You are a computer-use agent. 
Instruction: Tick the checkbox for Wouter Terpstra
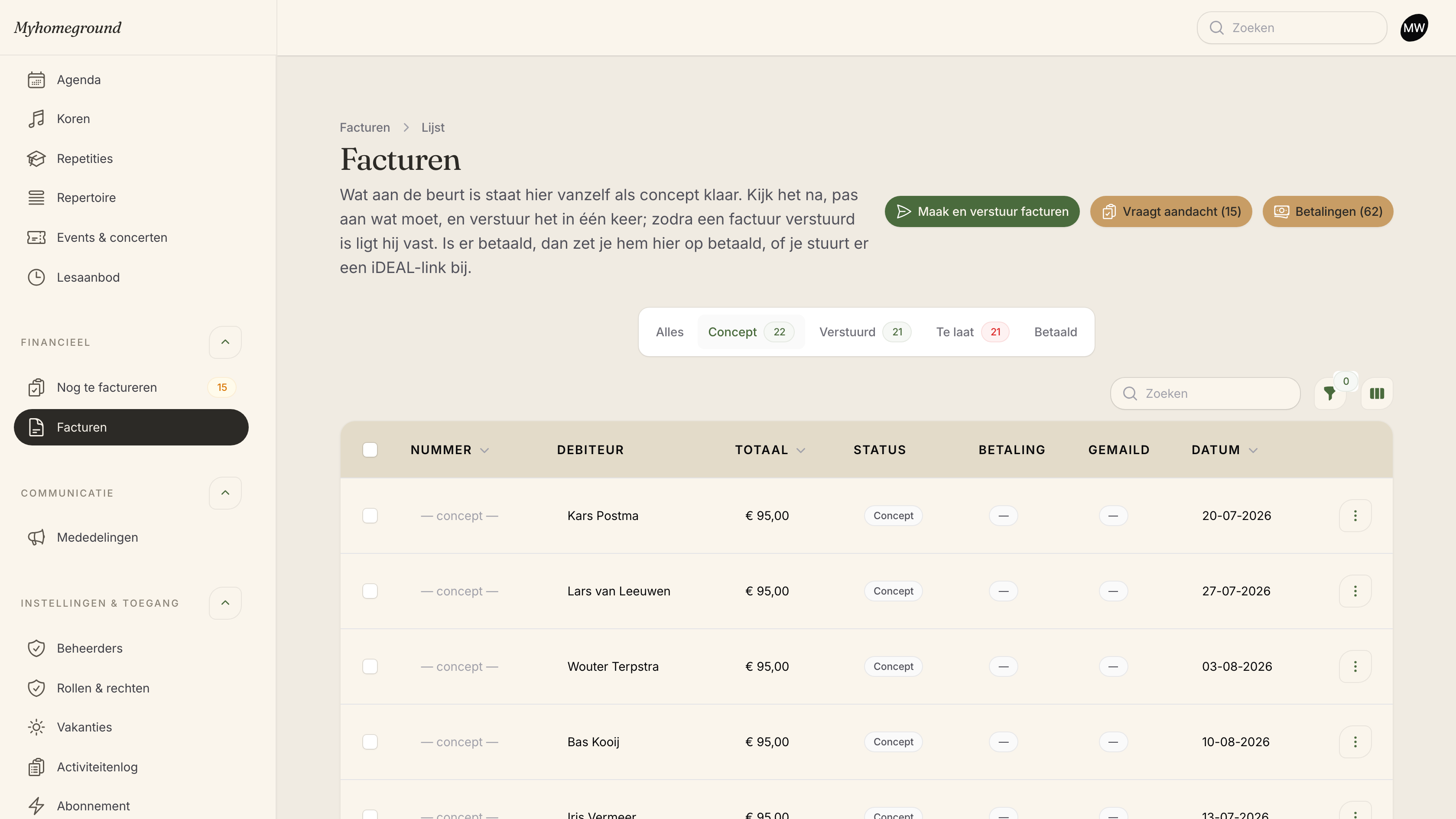(x=370, y=666)
